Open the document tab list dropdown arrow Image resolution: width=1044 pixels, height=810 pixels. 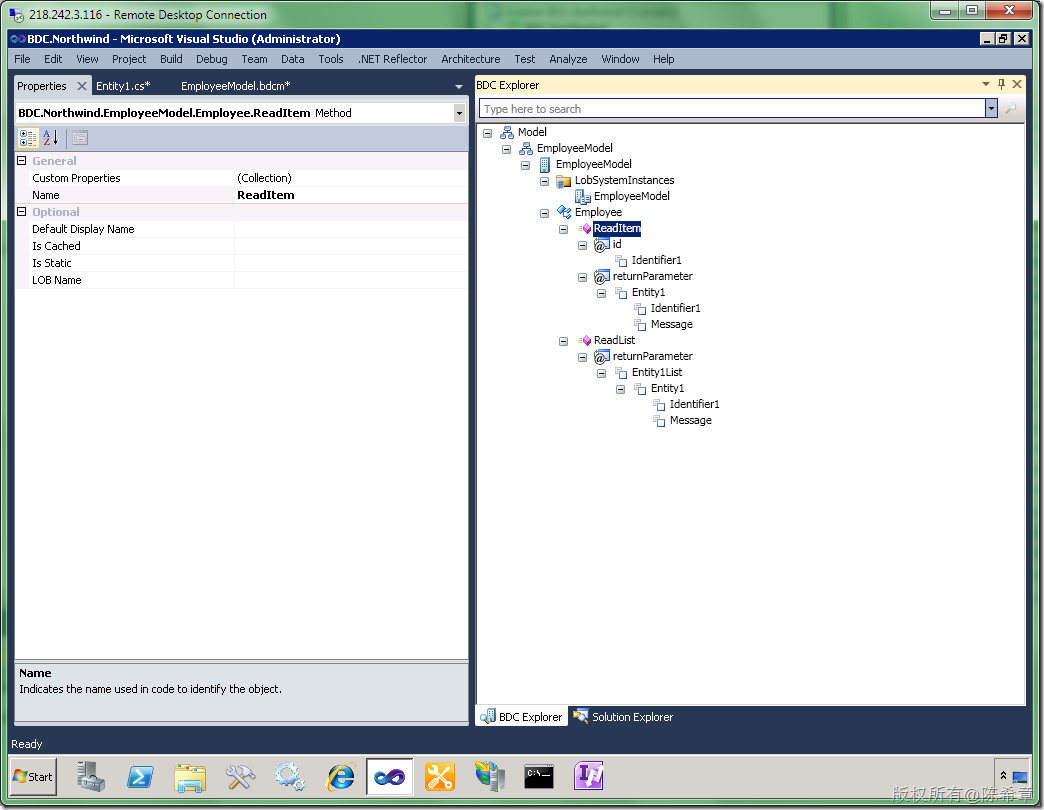click(459, 87)
